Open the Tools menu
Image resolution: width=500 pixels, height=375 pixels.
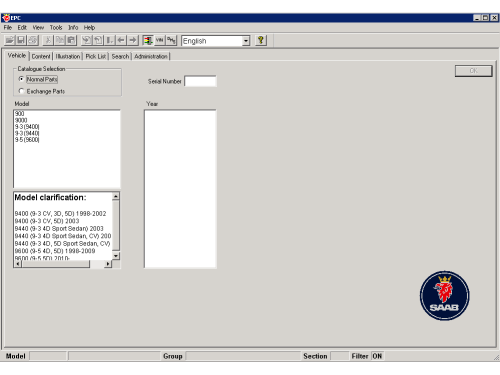pos(56,27)
